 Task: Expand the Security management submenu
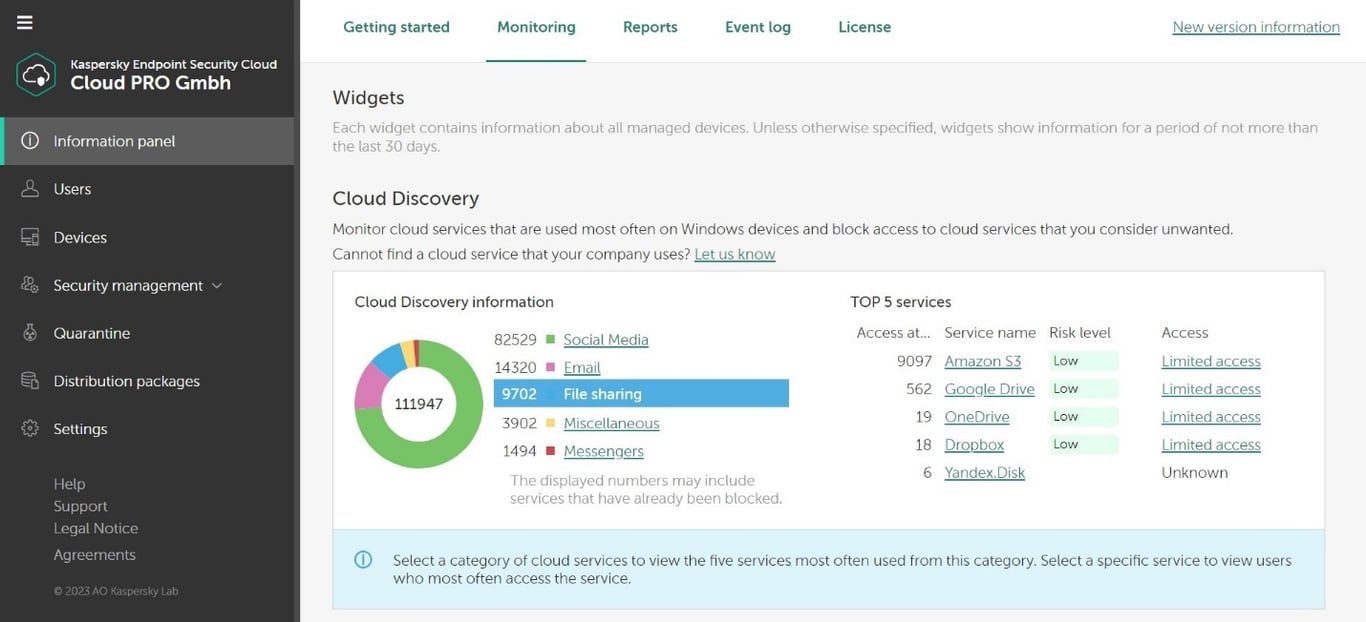click(216, 285)
